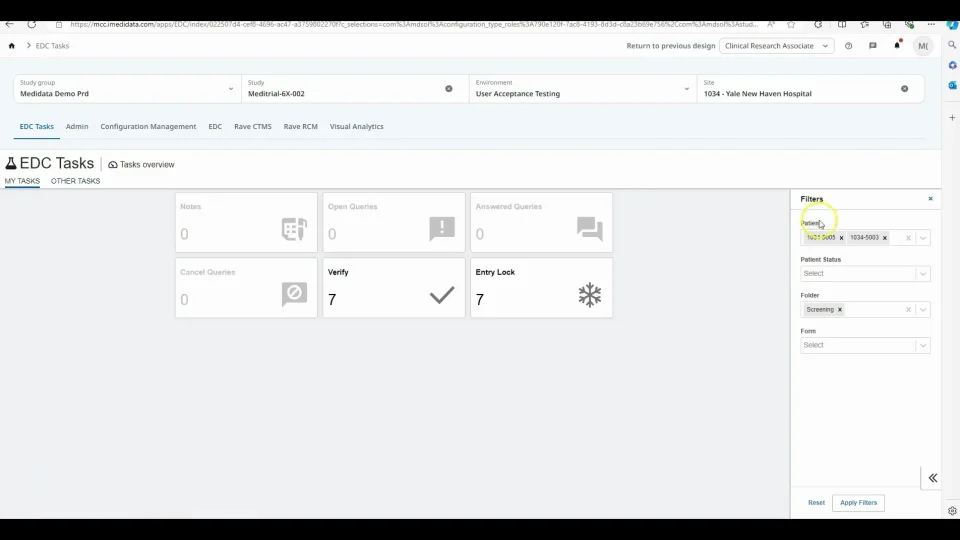Open the settings gear in browser sidebar
Viewport: 960px width, 540px height.
coord(952,511)
